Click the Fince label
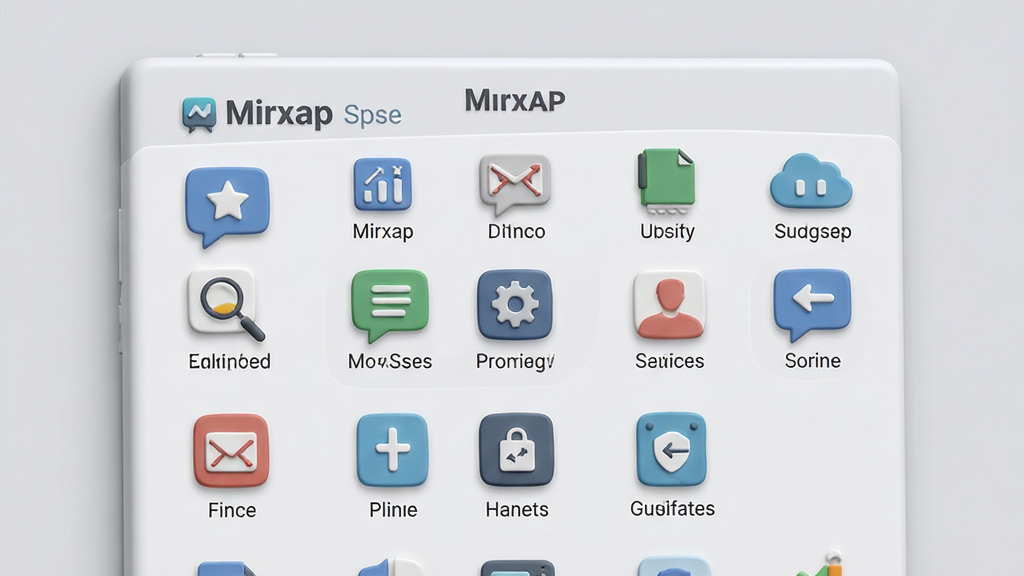The height and width of the screenshot is (576, 1024). (232, 510)
